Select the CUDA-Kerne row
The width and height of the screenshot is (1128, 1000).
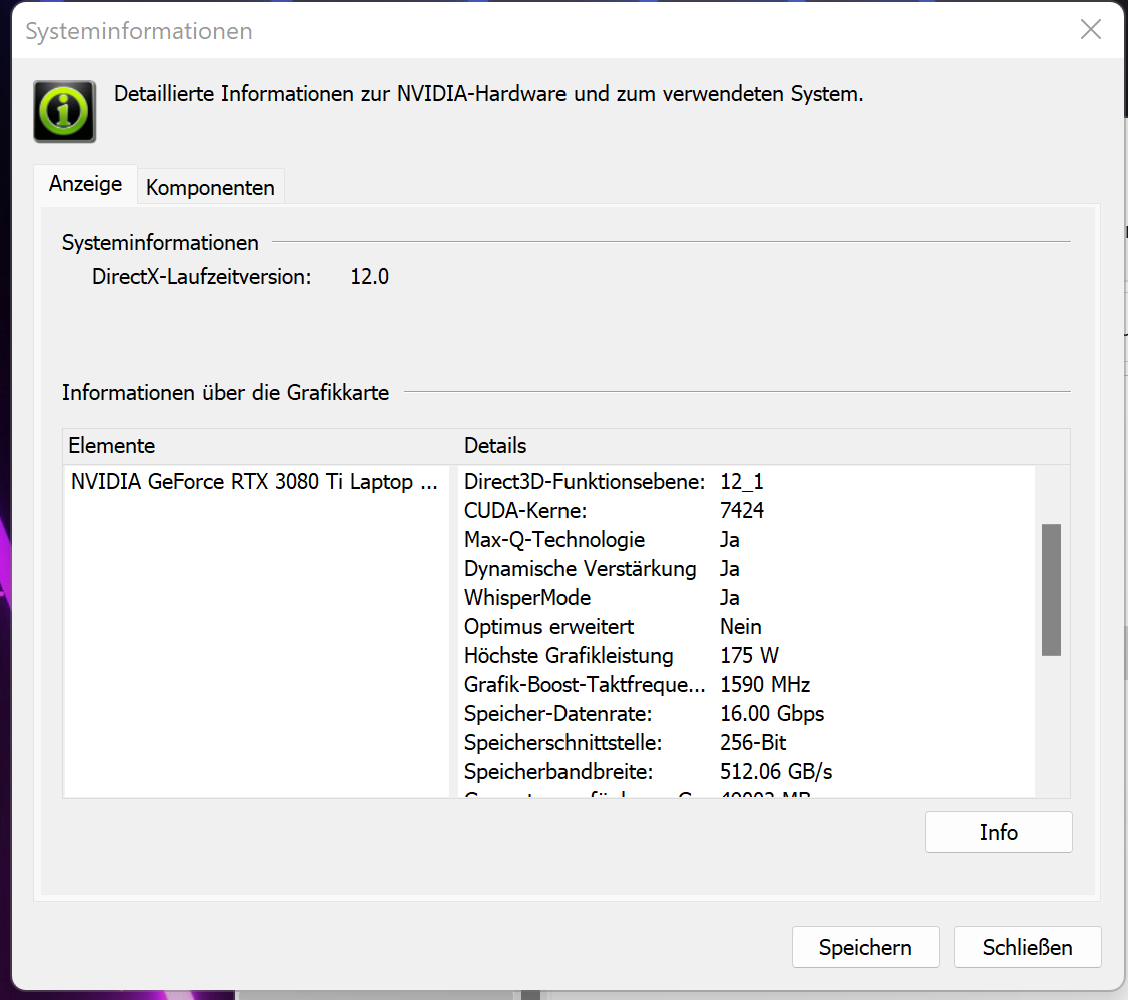[614, 511]
